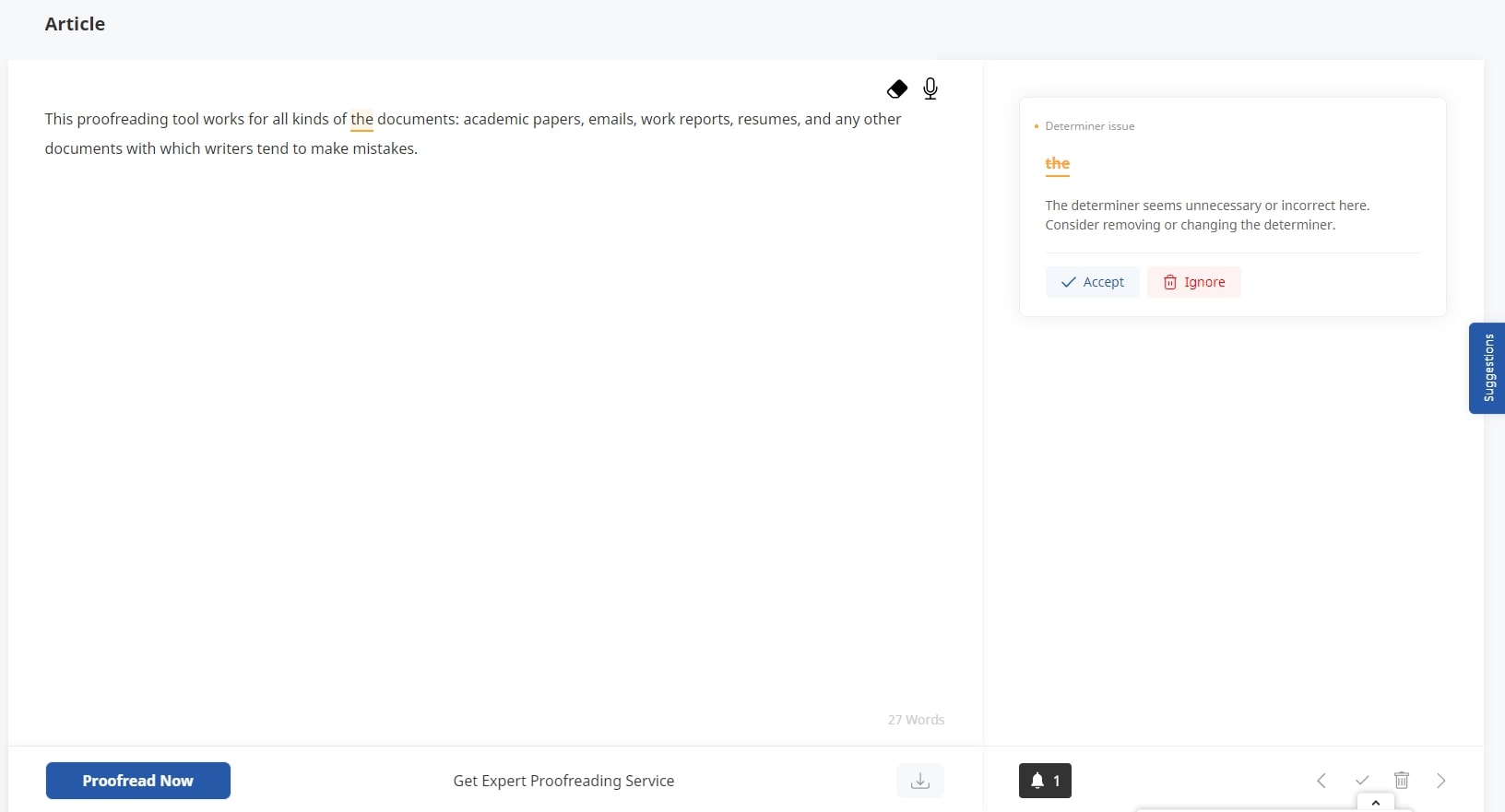
Task: Click the struck-through 'the' in suggestion card
Action: point(1058,164)
